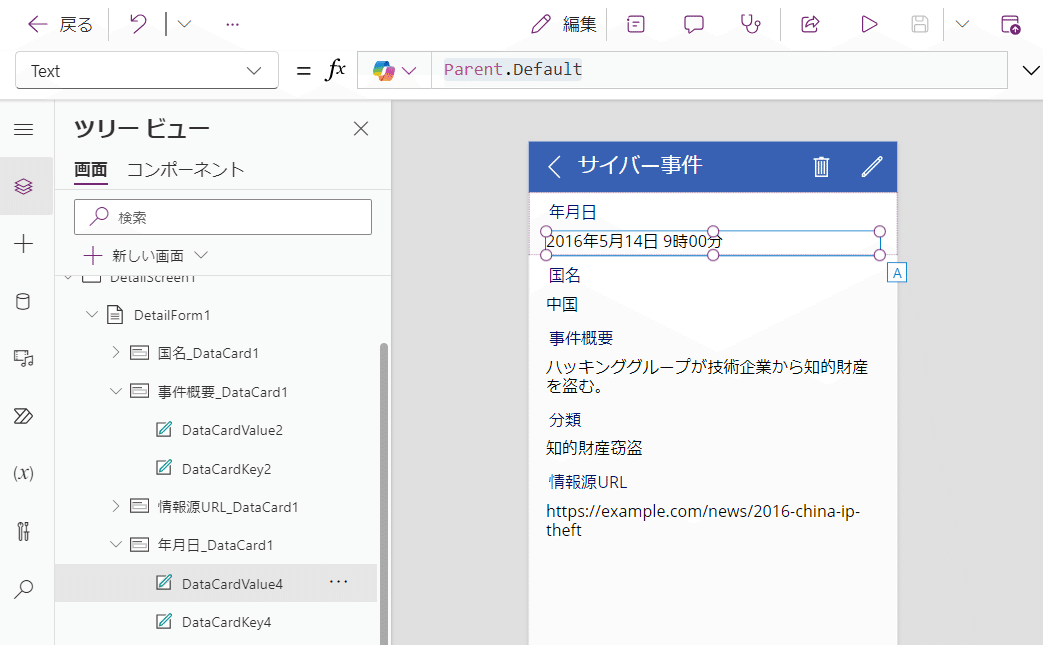
Task: Collapse the 事件概要_DataCard1 node
Action: coord(116,391)
